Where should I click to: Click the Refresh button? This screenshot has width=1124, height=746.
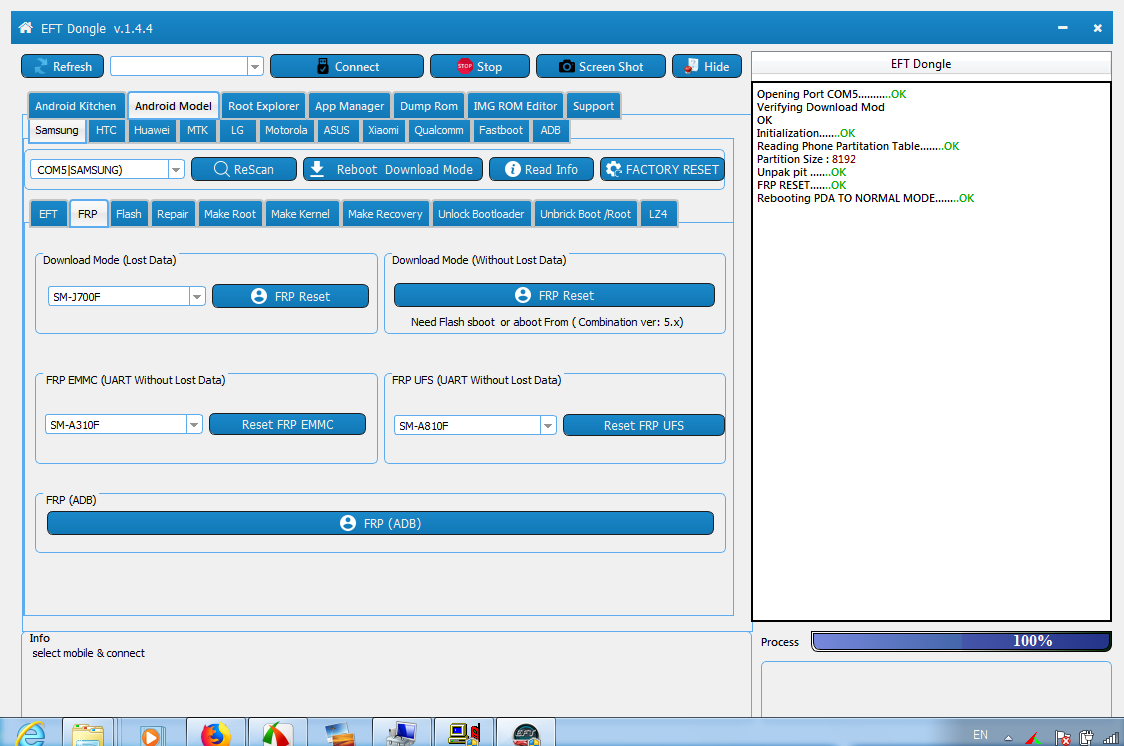point(62,67)
